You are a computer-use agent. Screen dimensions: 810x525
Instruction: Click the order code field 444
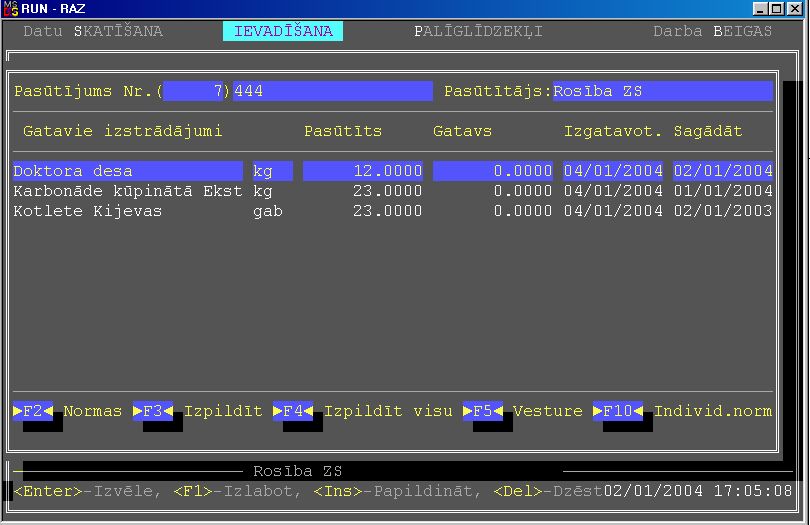333,91
